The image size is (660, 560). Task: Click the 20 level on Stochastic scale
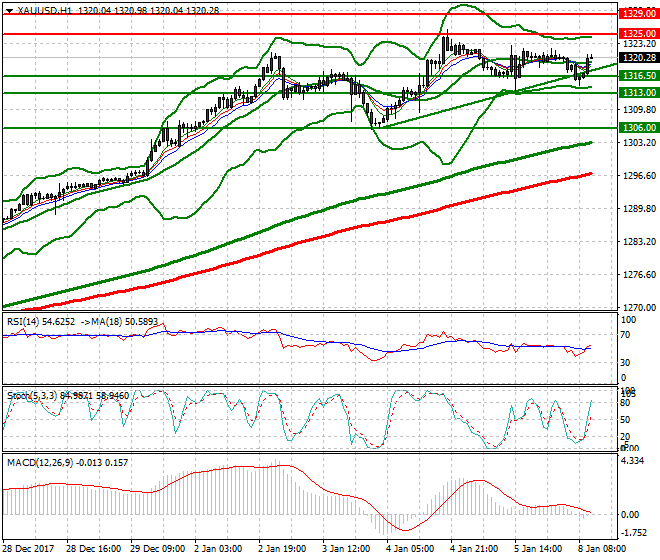625,437
